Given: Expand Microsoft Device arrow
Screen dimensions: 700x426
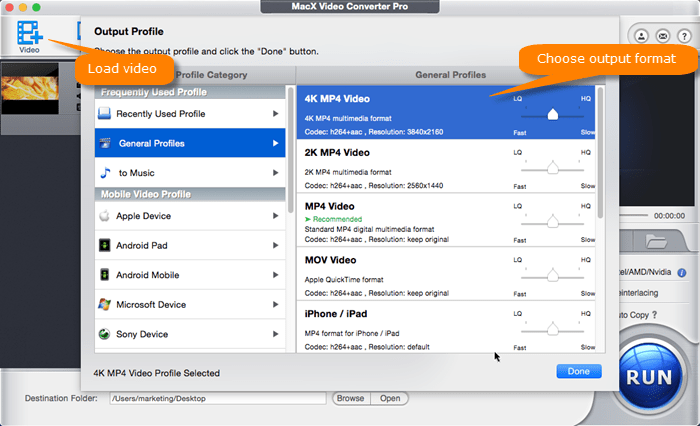Looking at the screenshot, I should [x=275, y=304].
